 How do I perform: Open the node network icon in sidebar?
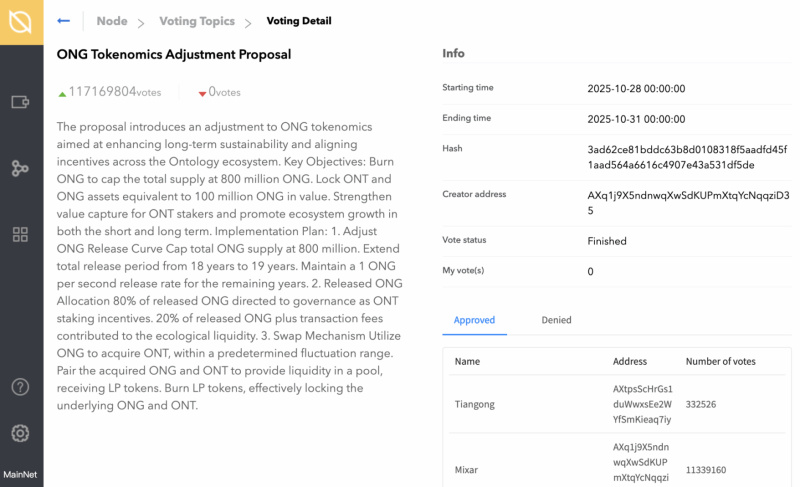tap(20, 168)
